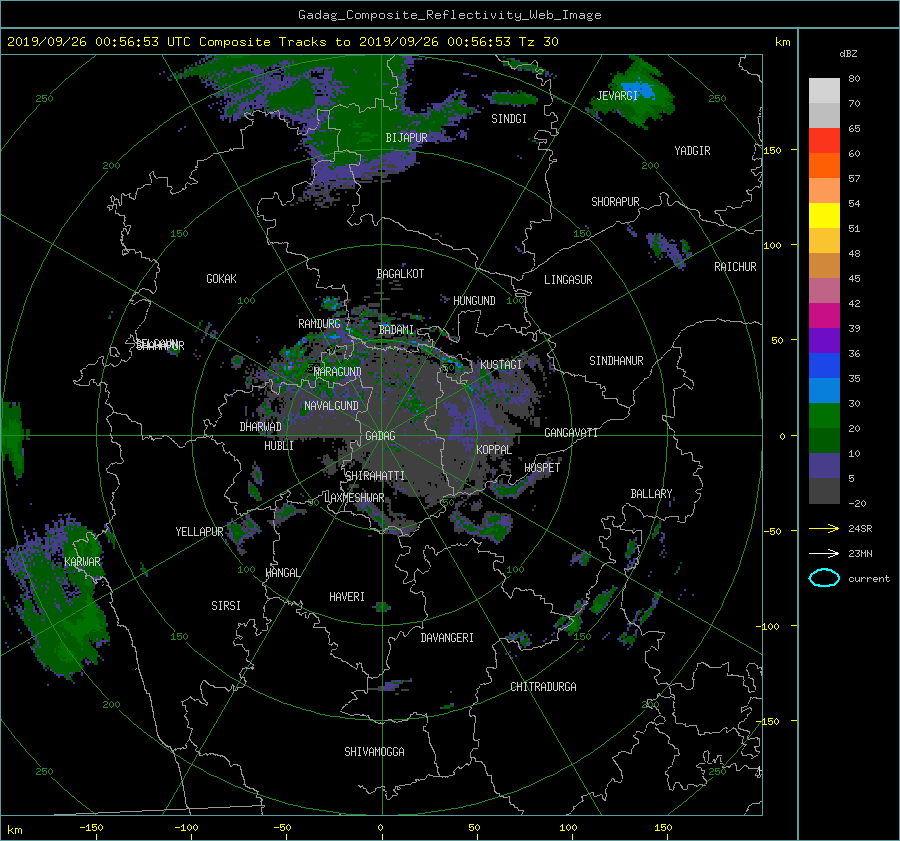Click the km unit label at top right
900x841 pixels.
(782, 42)
